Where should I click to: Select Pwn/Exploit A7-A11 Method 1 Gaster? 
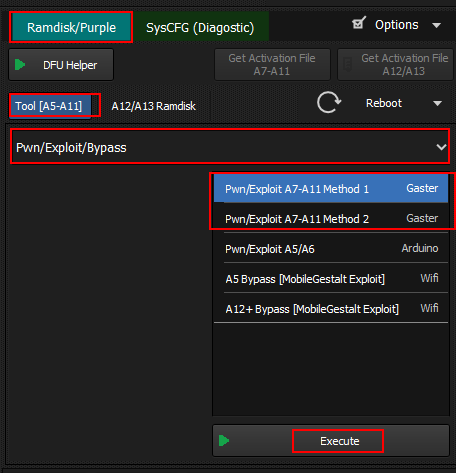[x=331, y=189]
